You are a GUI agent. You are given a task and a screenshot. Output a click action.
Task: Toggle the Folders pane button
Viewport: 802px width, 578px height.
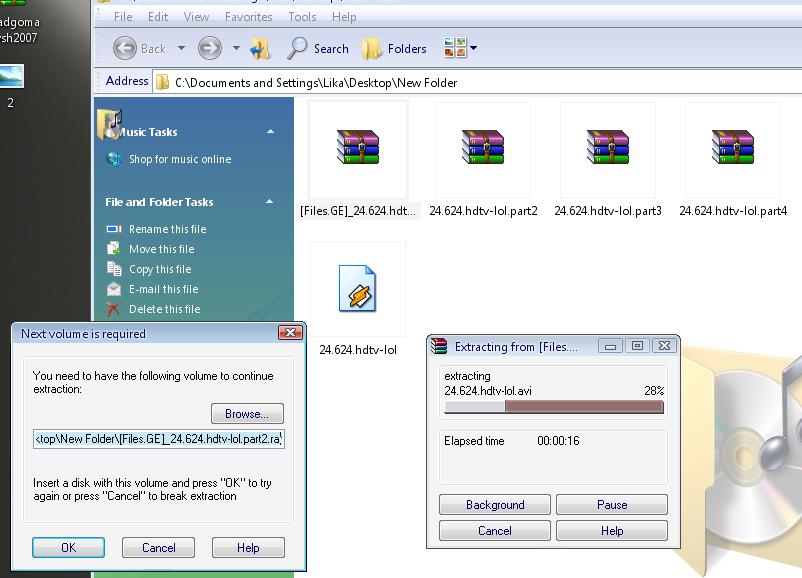tap(394, 48)
